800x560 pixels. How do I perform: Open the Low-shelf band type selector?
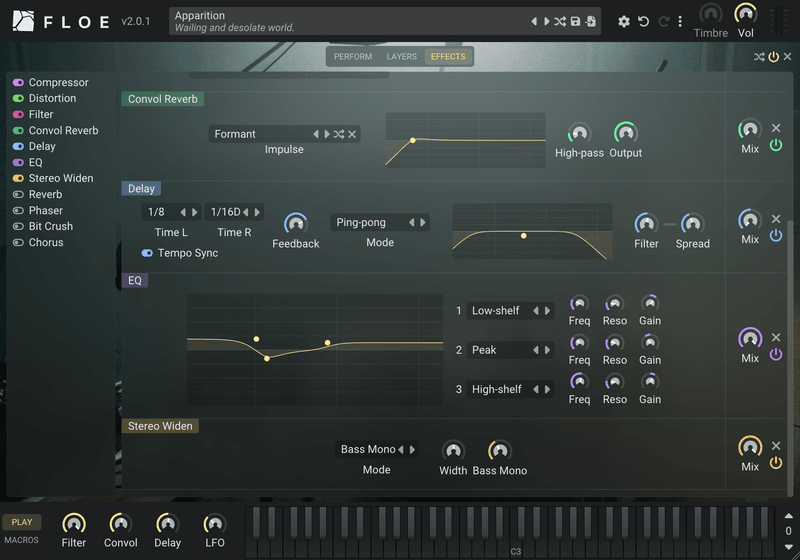point(510,311)
